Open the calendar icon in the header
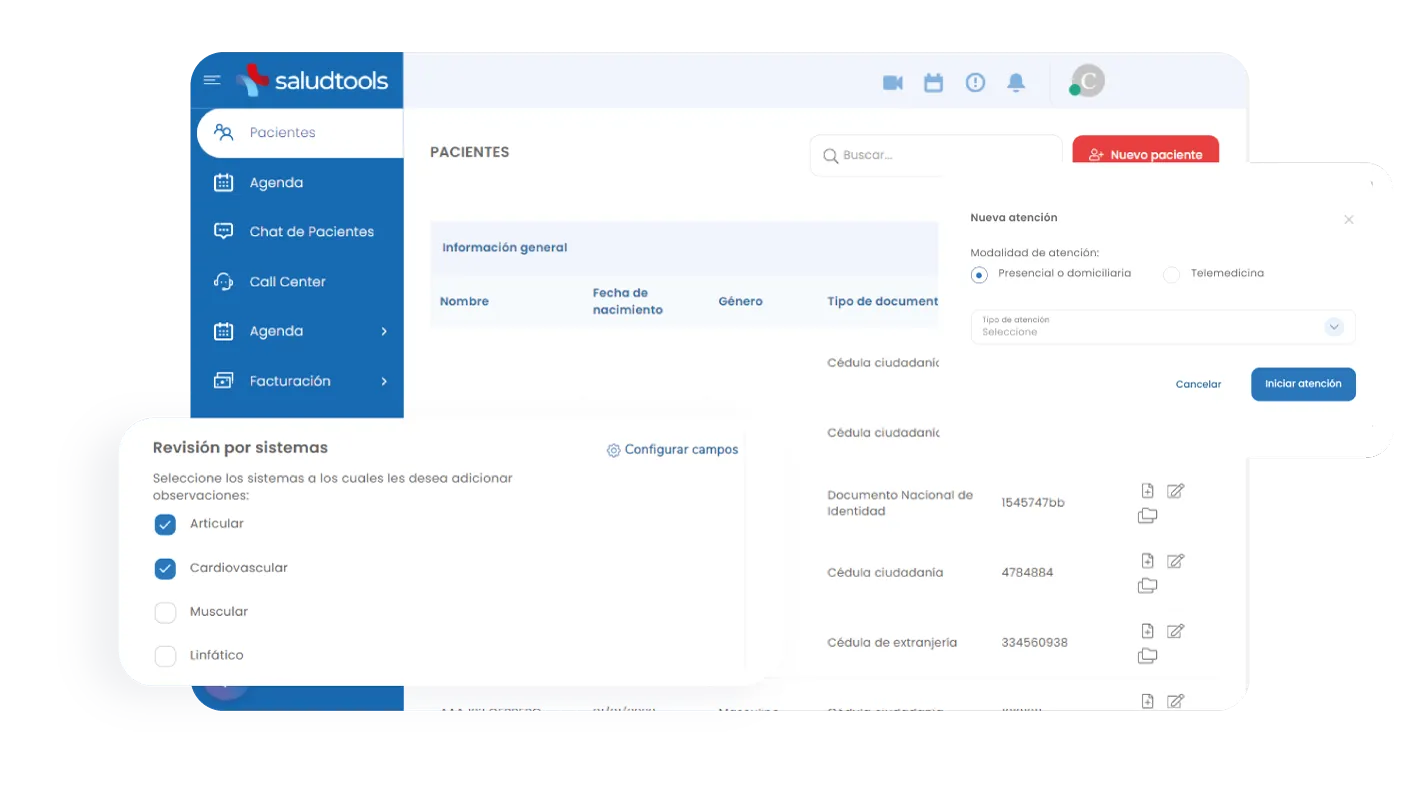Image resolution: width=1420 pixels, height=811 pixels. coord(933,83)
